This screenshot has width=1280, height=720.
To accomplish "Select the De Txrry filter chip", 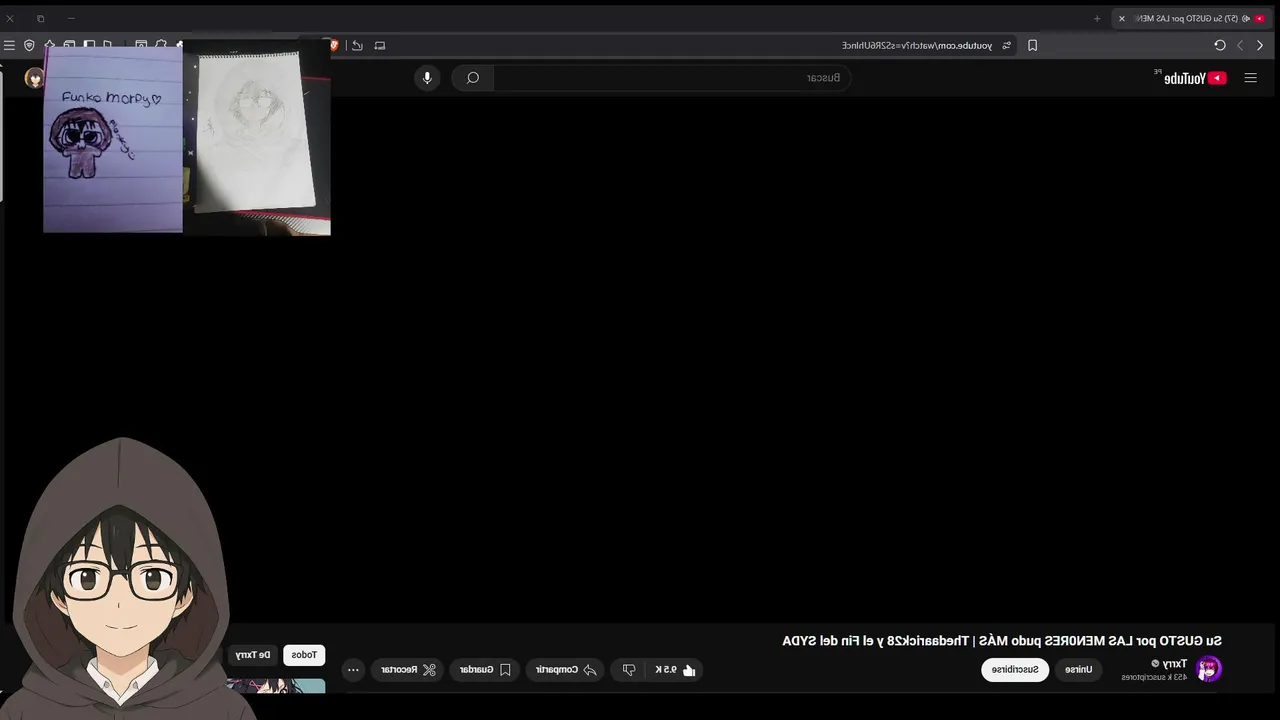I will (x=253, y=655).
